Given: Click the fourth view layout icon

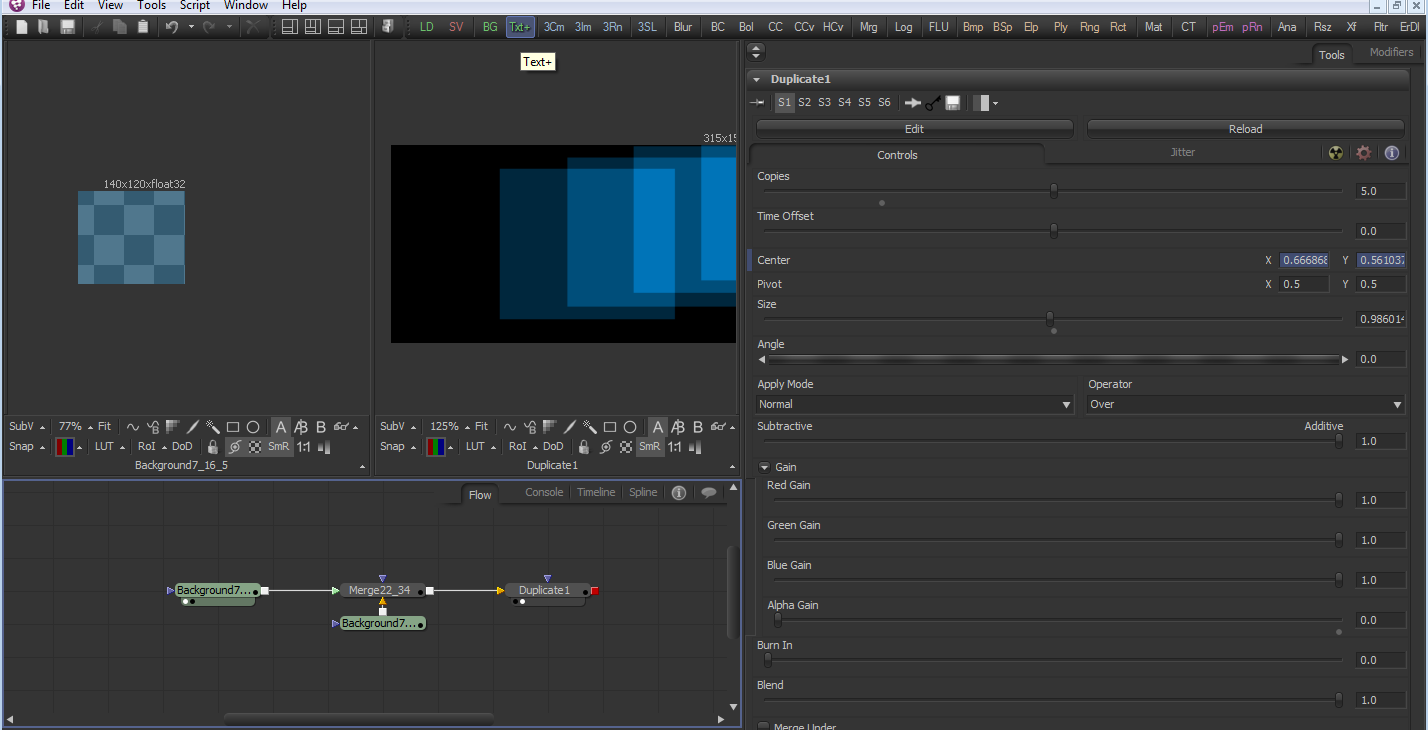Looking at the screenshot, I should click(x=361, y=27).
